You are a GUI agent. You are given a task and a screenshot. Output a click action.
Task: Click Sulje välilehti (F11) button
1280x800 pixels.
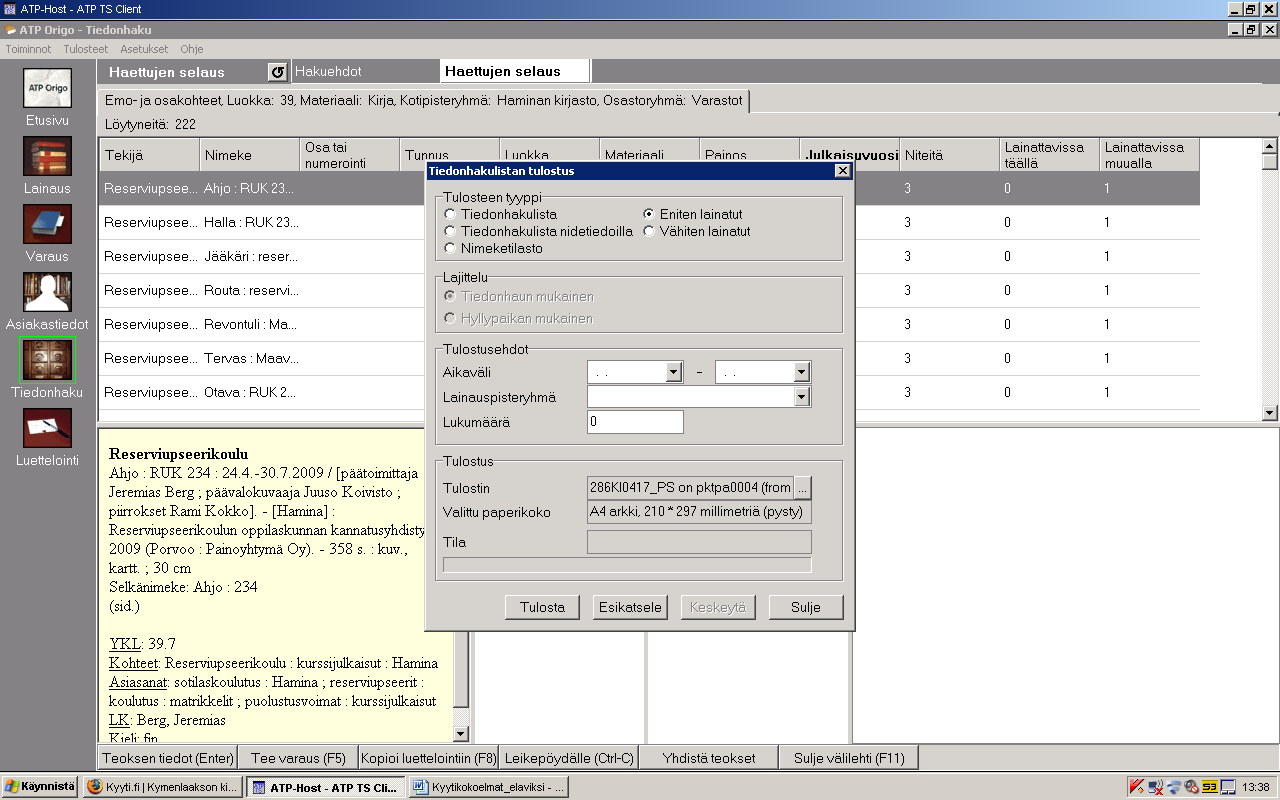click(x=849, y=758)
